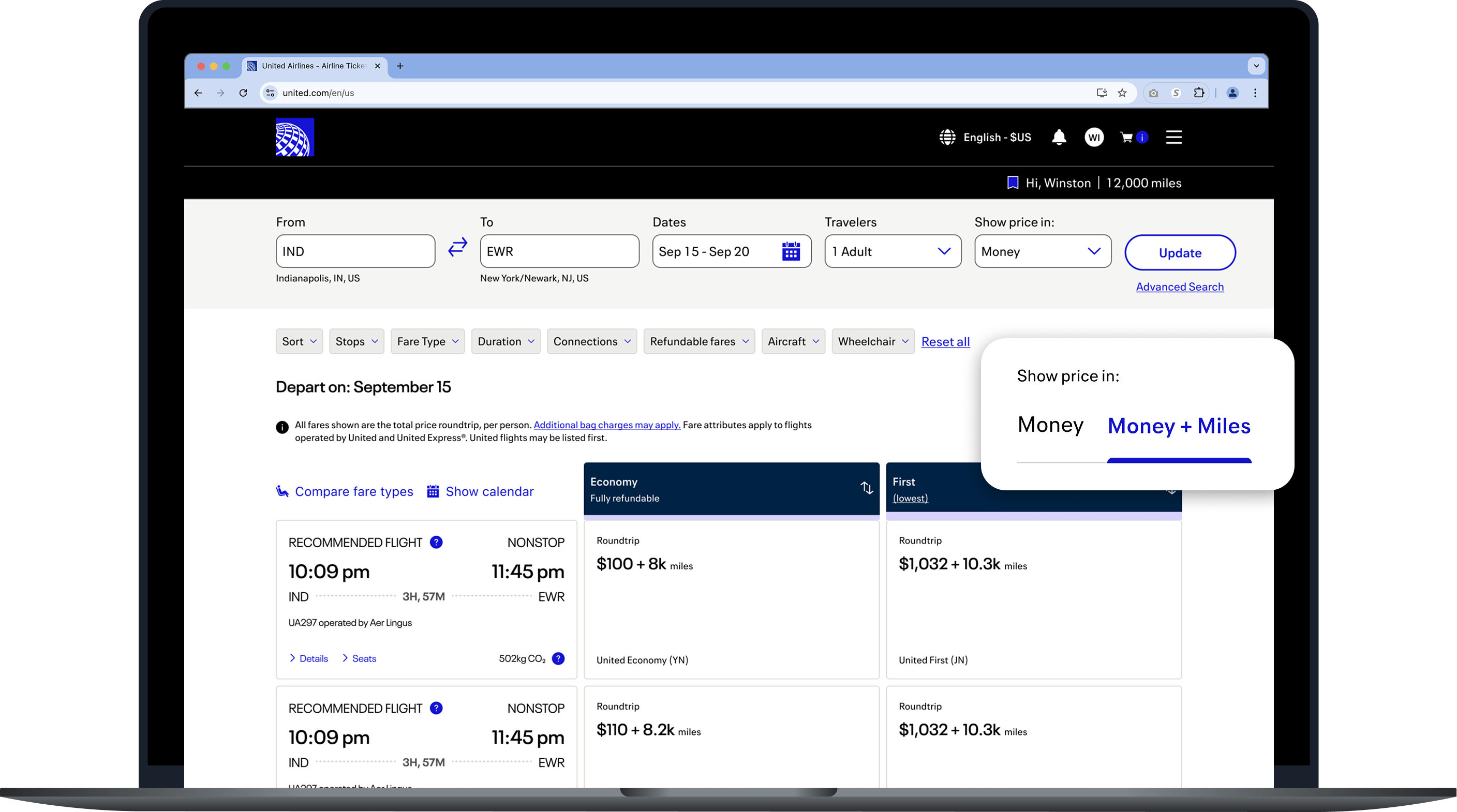
Task: Go forward in browser
Action: 220,93
